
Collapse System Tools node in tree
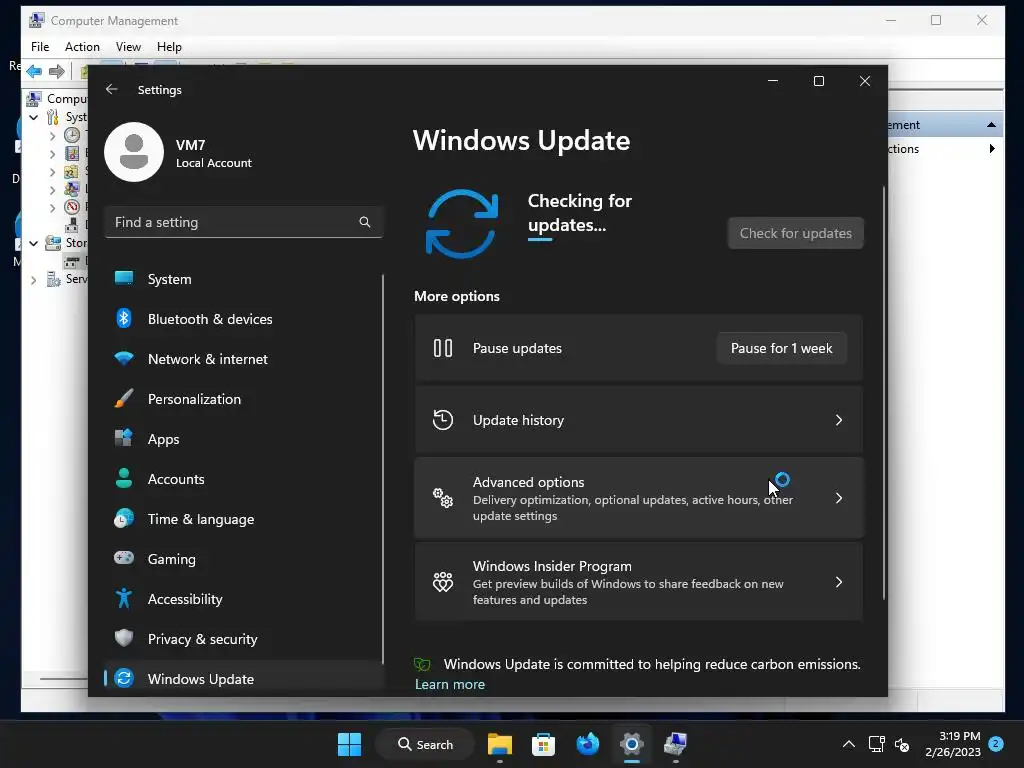click(33, 117)
